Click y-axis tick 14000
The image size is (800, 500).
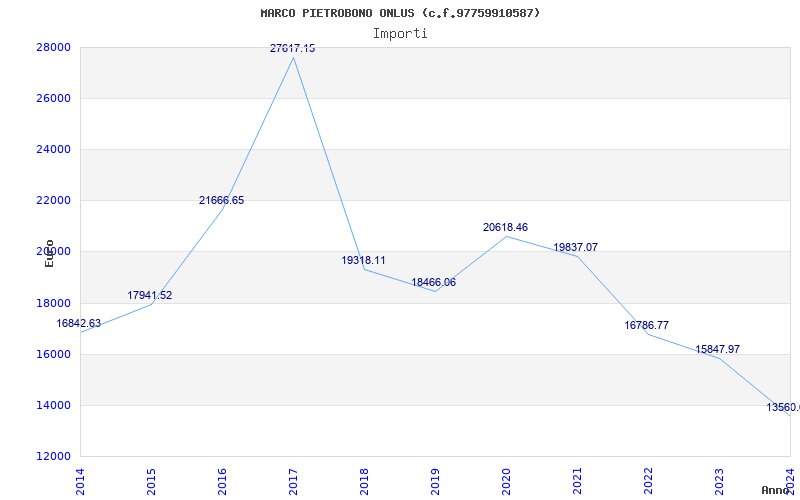(53, 406)
